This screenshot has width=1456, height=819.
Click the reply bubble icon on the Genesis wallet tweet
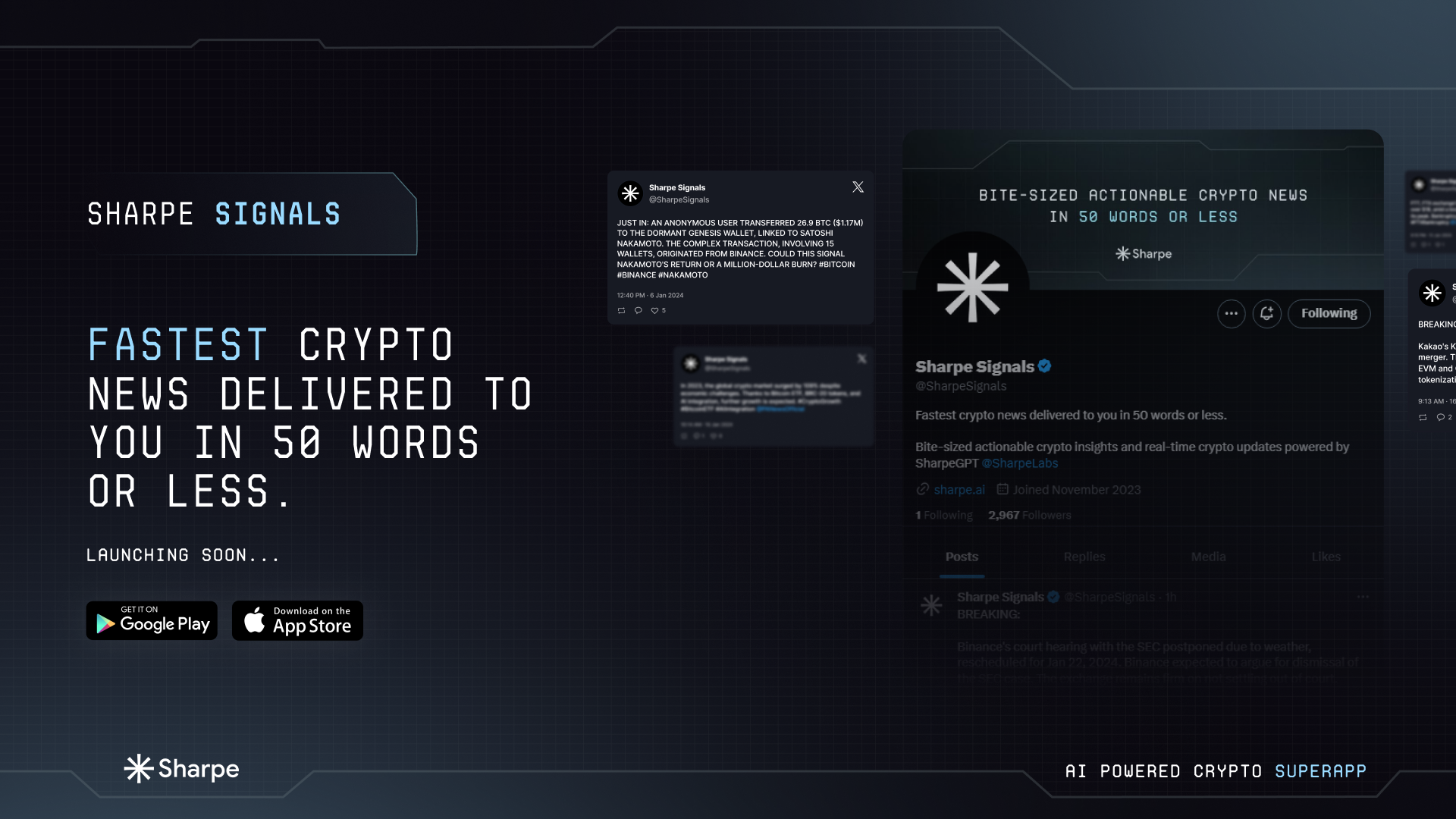pyautogui.click(x=638, y=311)
